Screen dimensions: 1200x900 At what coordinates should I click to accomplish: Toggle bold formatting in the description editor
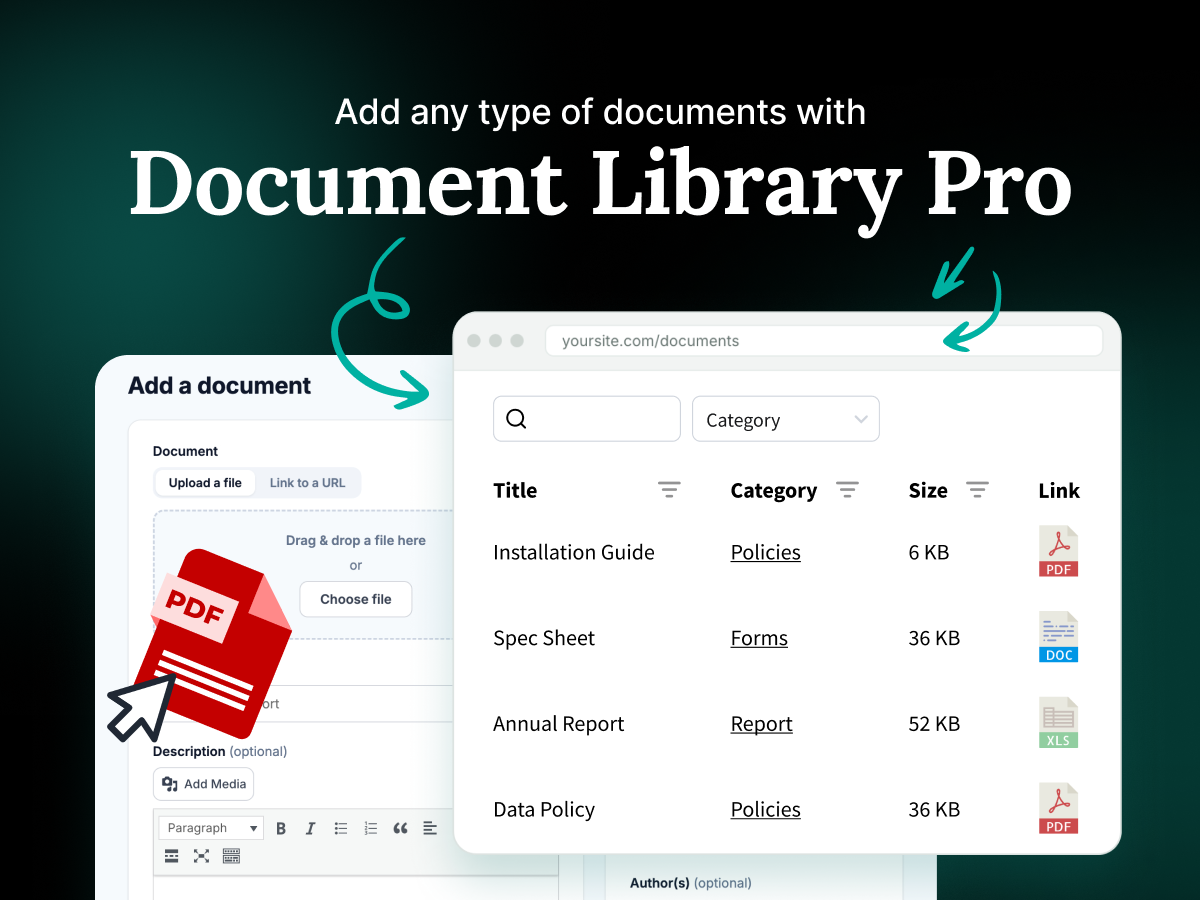(281, 828)
